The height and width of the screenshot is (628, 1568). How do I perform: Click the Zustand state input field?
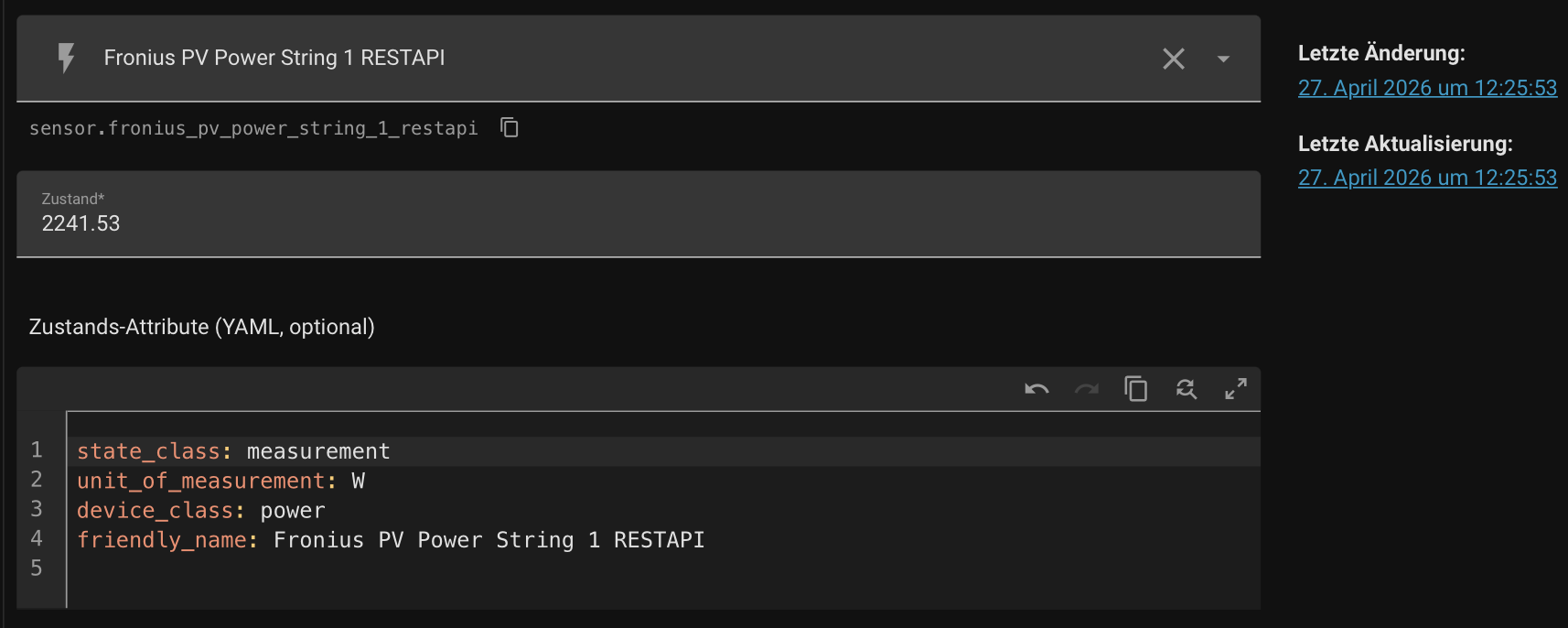639,214
